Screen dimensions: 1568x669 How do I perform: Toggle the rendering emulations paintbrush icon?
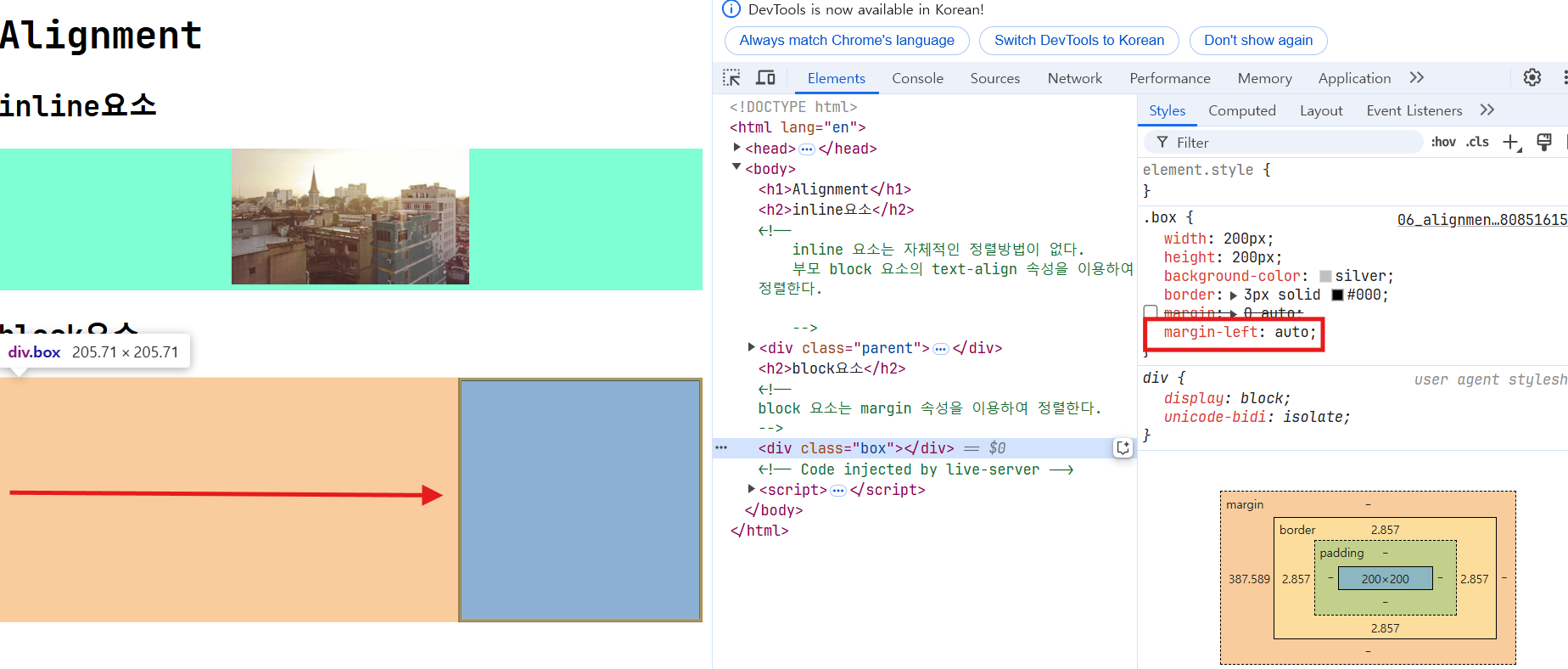(x=1544, y=143)
